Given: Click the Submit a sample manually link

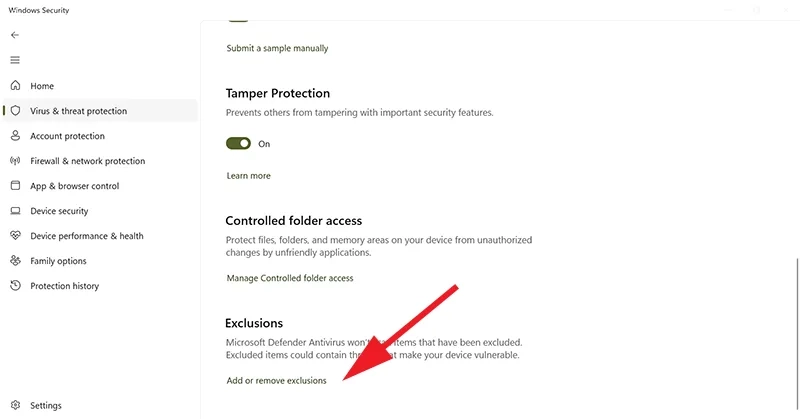Looking at the screenshot, I should pyautogui.click(x=277, y=48).
